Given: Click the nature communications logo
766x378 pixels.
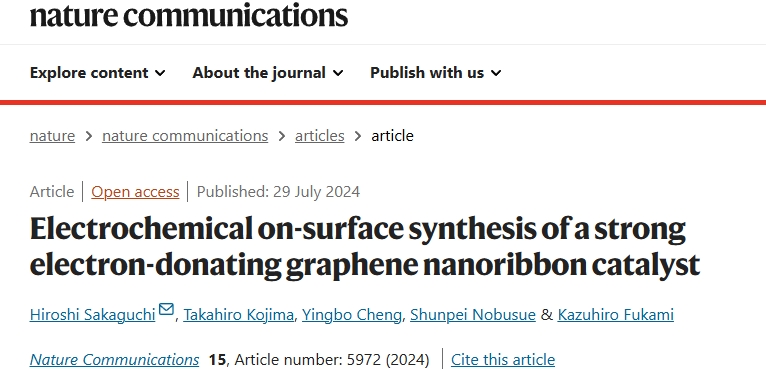Looking at the screenshot, I should [189, 14].
